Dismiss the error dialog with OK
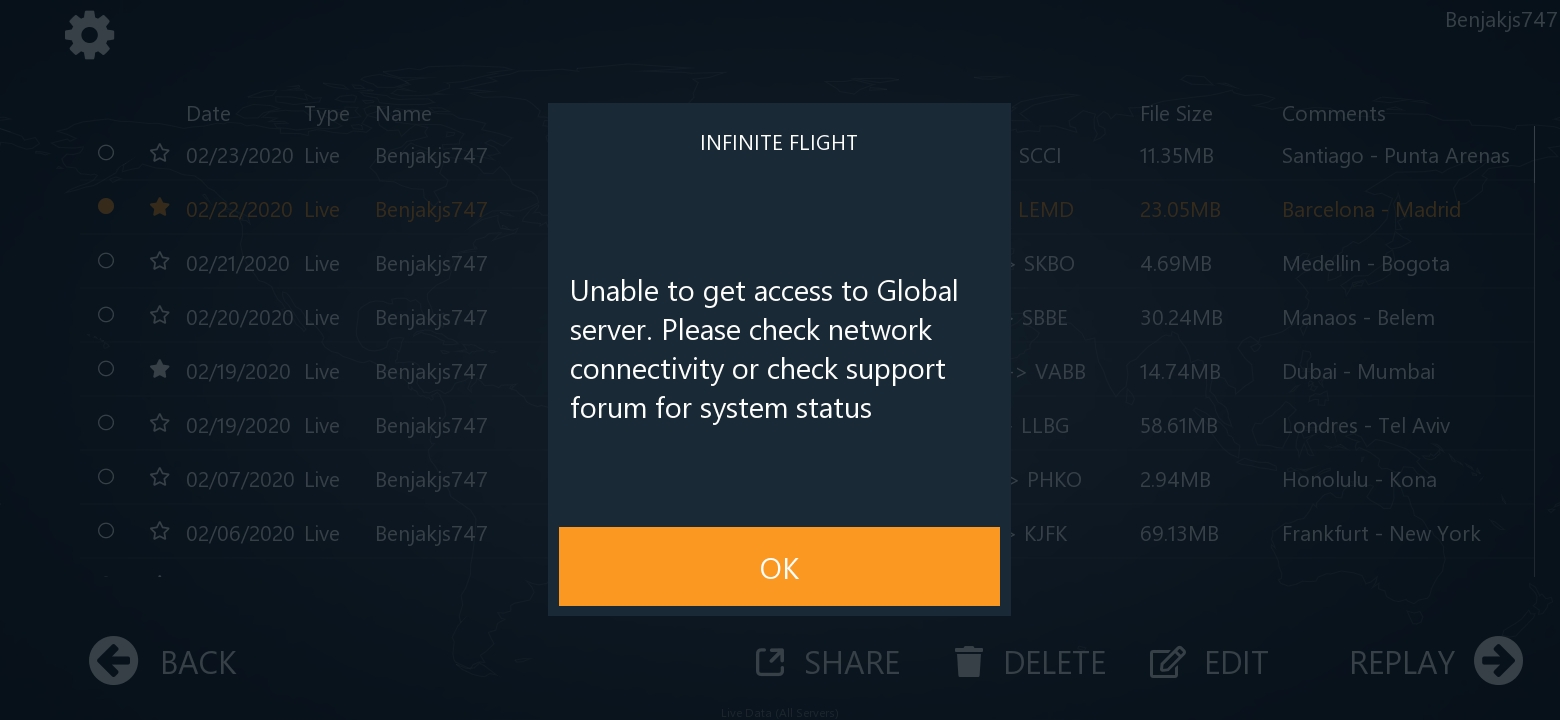Viewport: 1560px width, 720px height. [x=779, y=566]
